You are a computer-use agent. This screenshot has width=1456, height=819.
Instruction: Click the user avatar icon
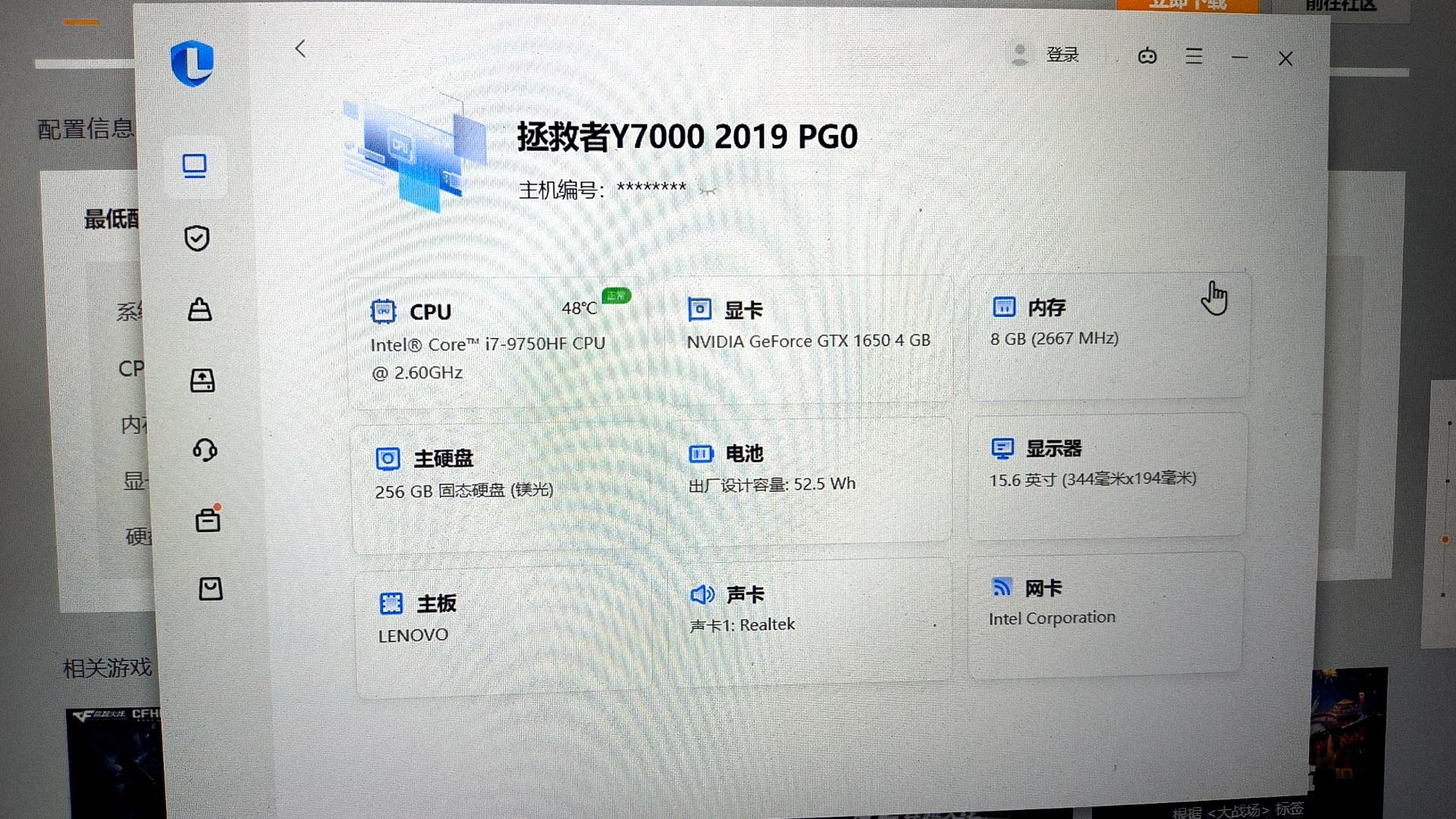point(1020,55)
